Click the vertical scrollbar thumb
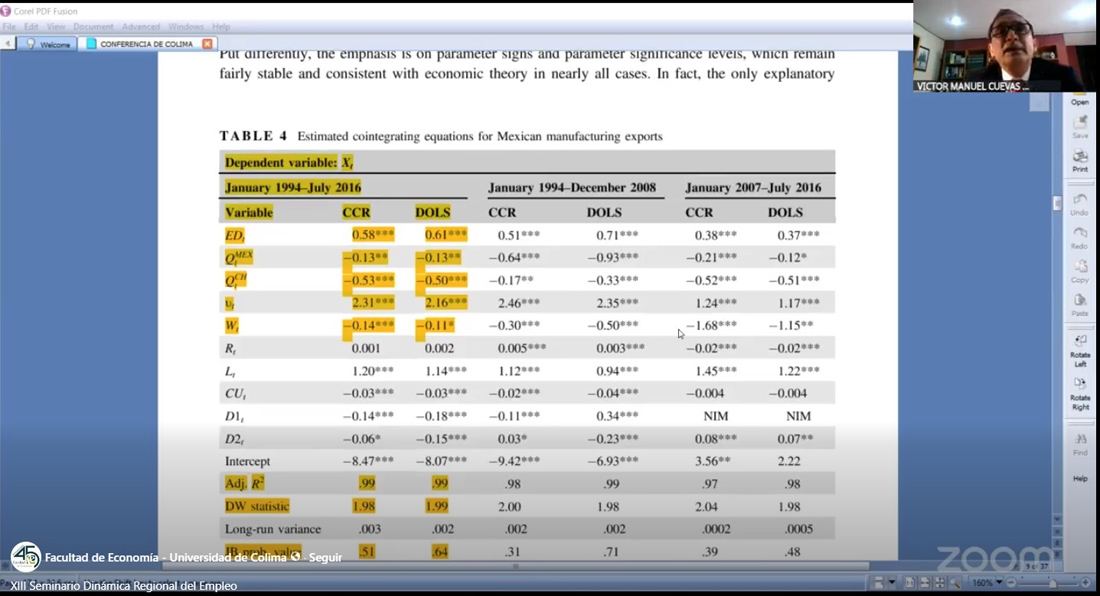Screen dimensions: 1100x596 [1058, 203]
